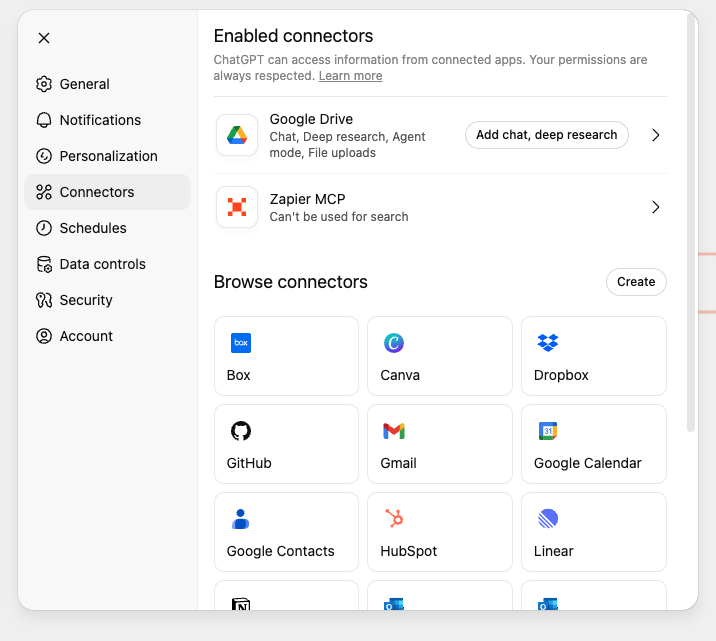This screenshot has width=716, height=641.
Task: Click the Notion logo icon
Action: click(x=241, y=604)
